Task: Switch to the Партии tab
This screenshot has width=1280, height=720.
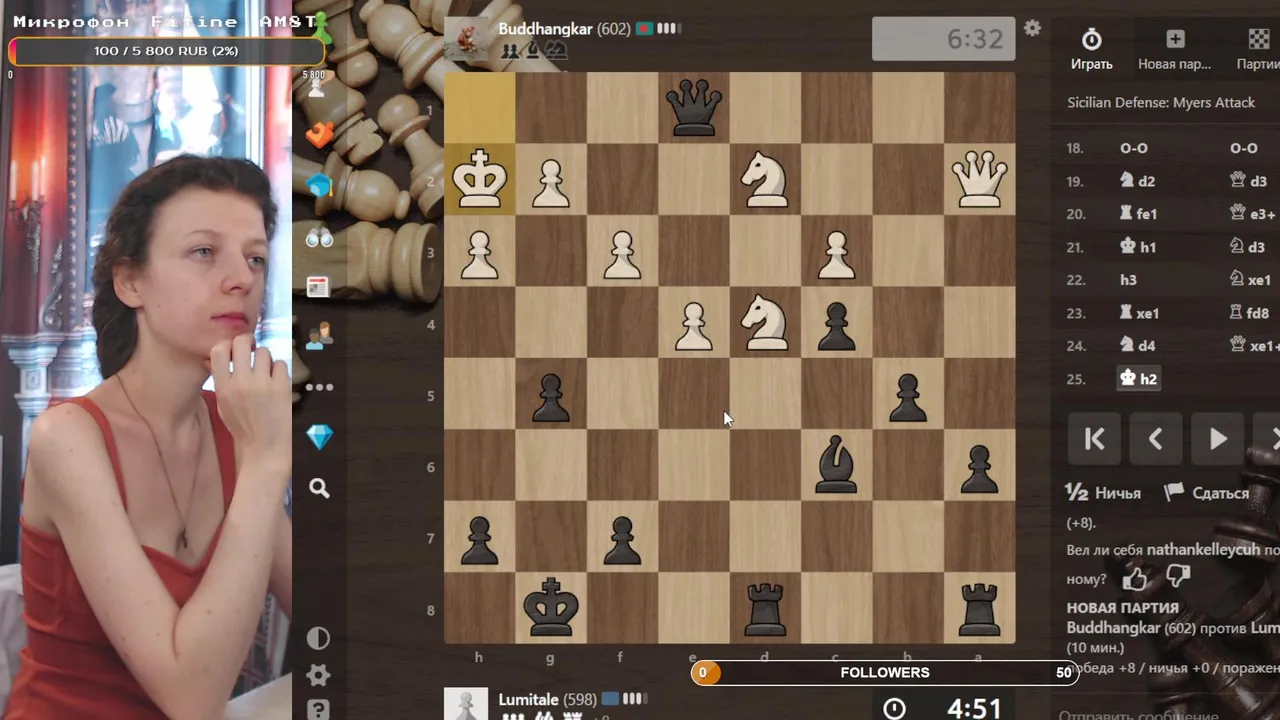Action: pos(1258,48)
